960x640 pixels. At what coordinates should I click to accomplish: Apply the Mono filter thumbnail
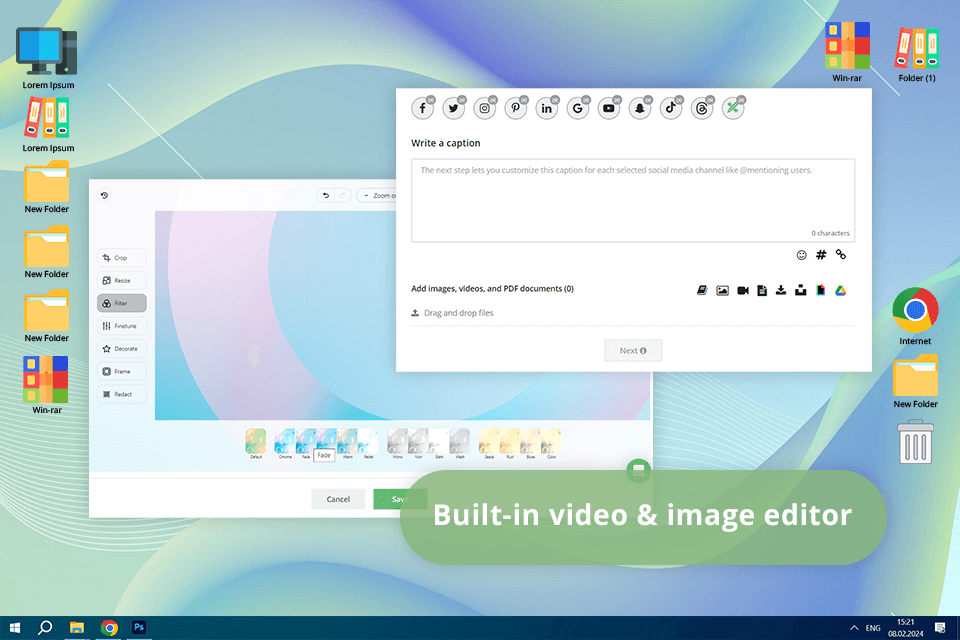(x=397, y=443)
